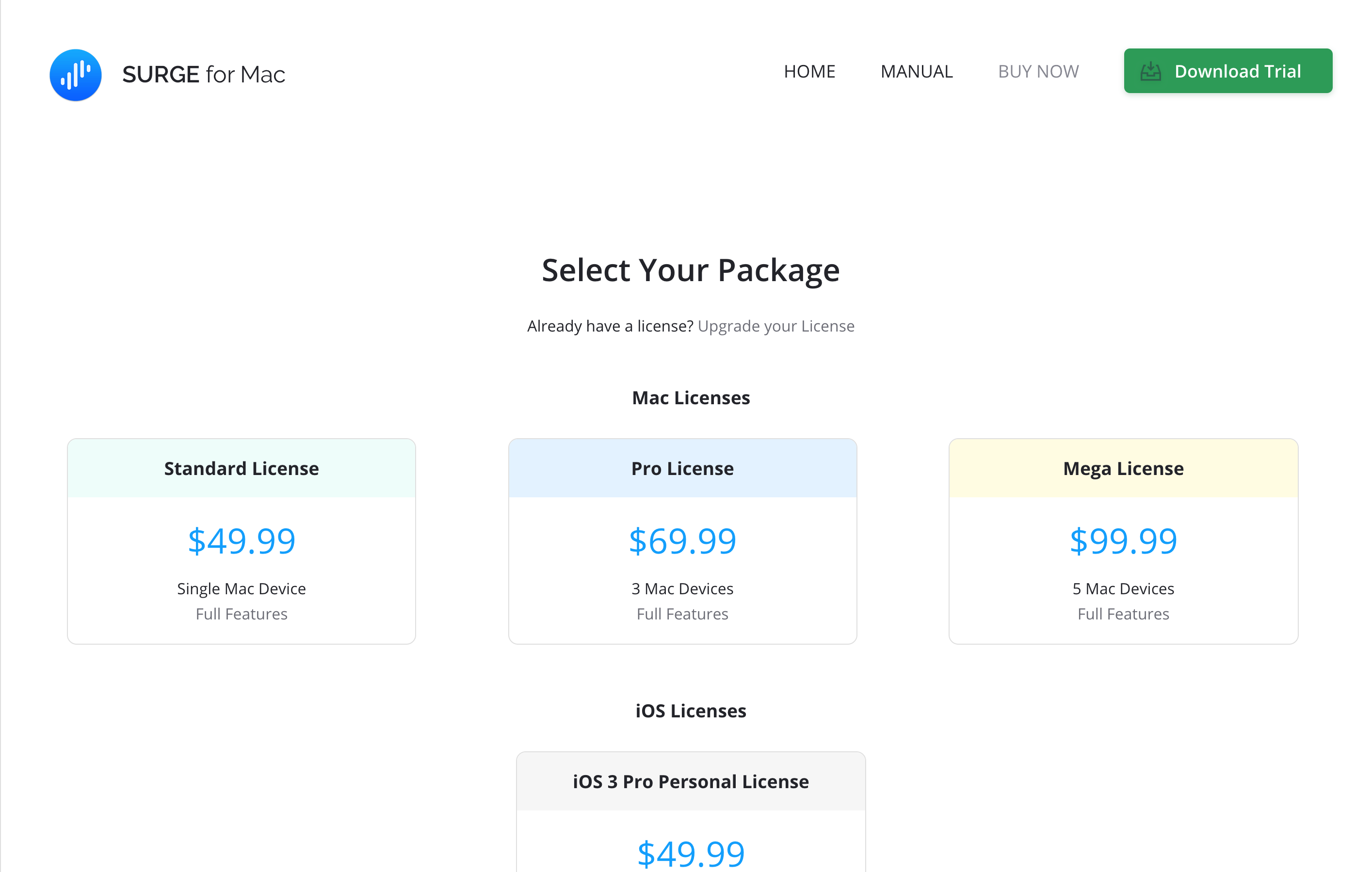Open the MANUAL navigation item
Screen dimensions: 1372x872
[x=916, y=71]
